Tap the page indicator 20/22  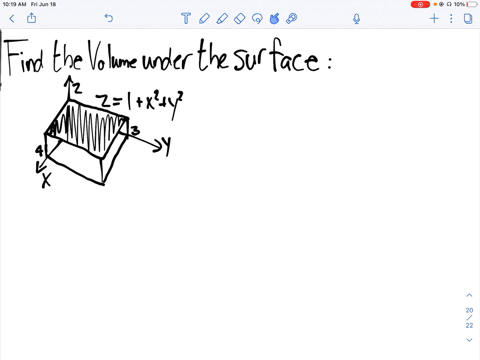pos(469,318)
